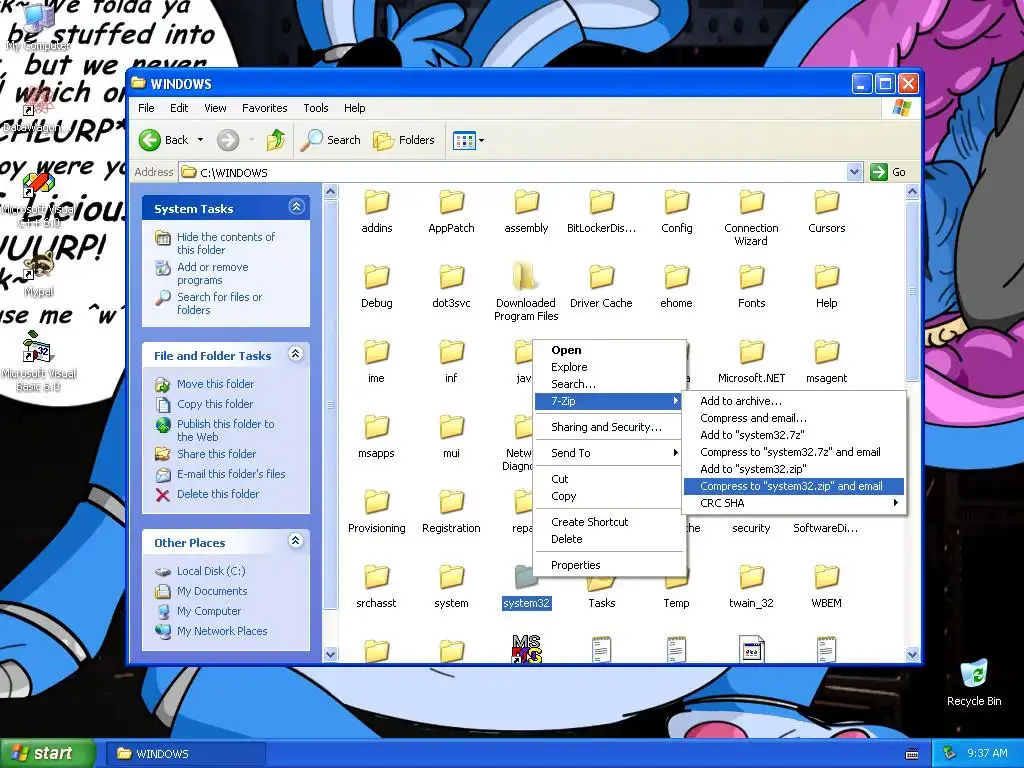Open the Favorites menu
The width and height of the screenshot is (1024, 768).
264,108
